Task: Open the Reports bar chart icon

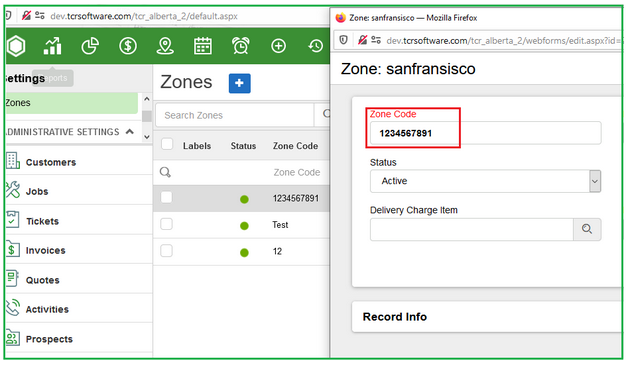Action: [x=53, y=46]
